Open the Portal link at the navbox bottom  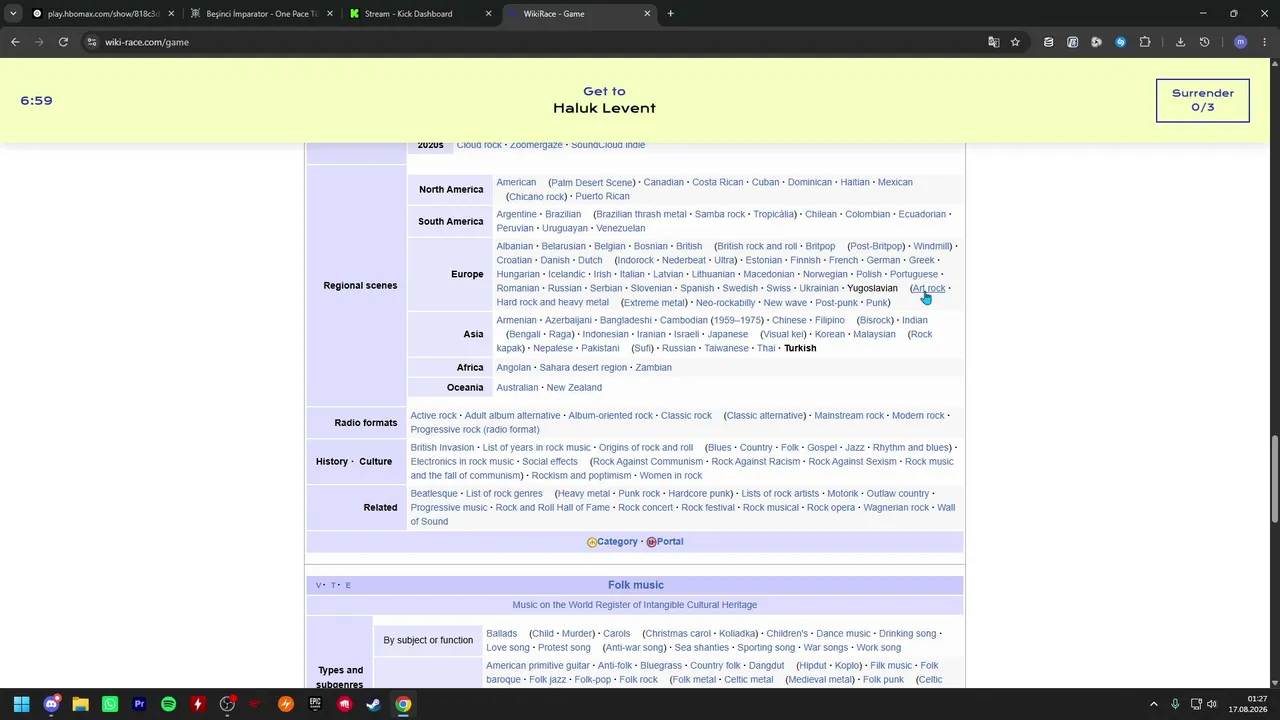click(x=670, y=541)
